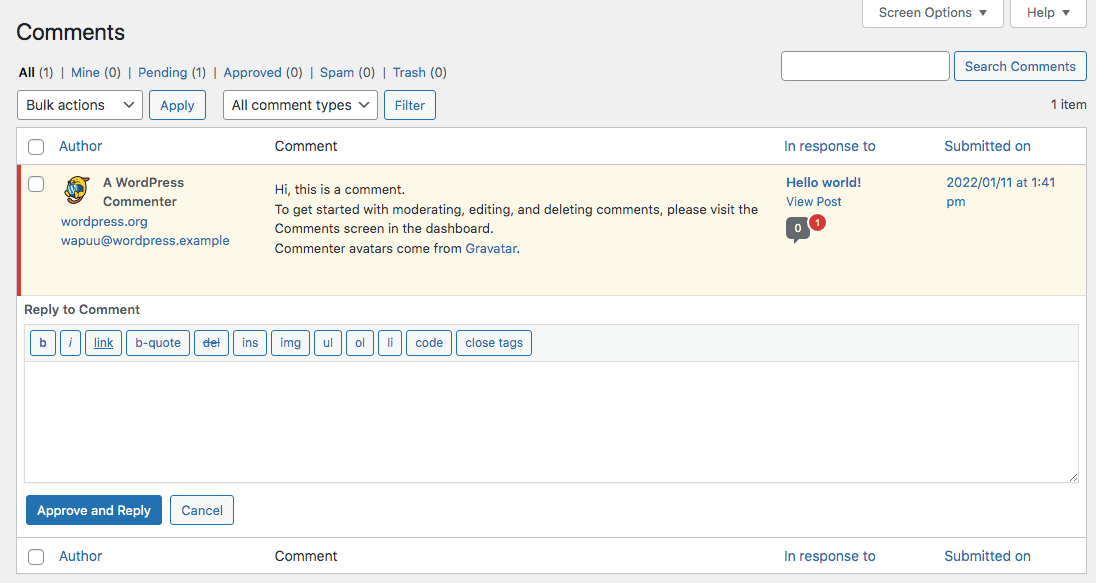Open the Hello world! post link

[x=823, y=182]
